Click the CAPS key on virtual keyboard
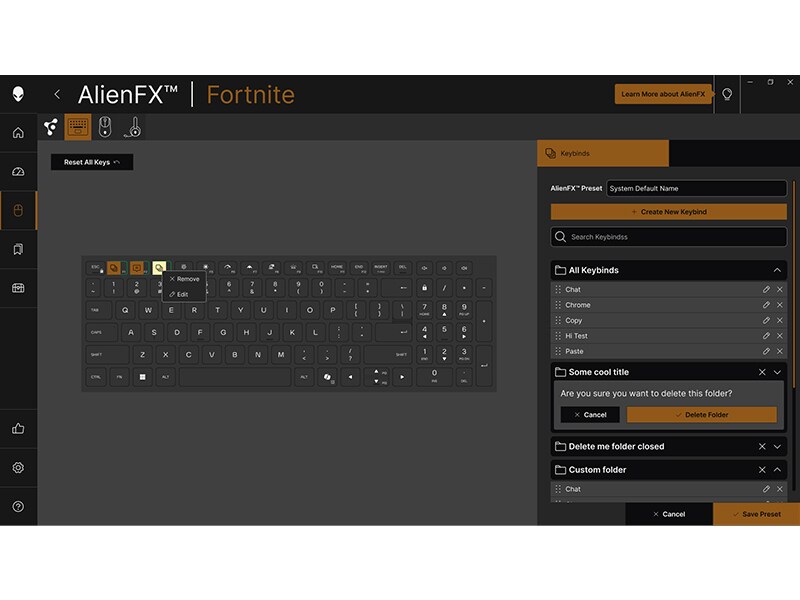 (x=101, y=332)
